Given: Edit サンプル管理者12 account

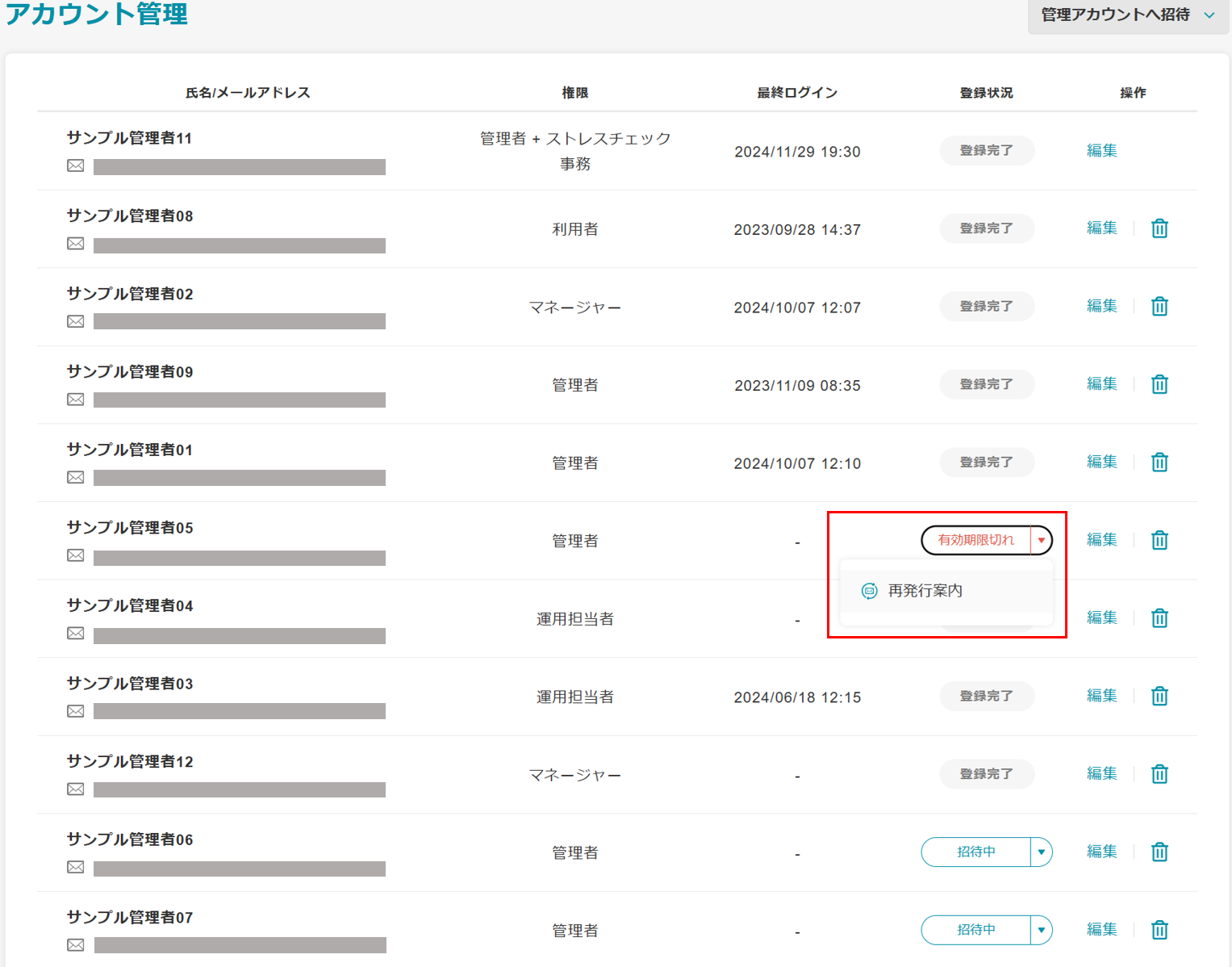Looking at the screenshot, I should pos(1101,773).
